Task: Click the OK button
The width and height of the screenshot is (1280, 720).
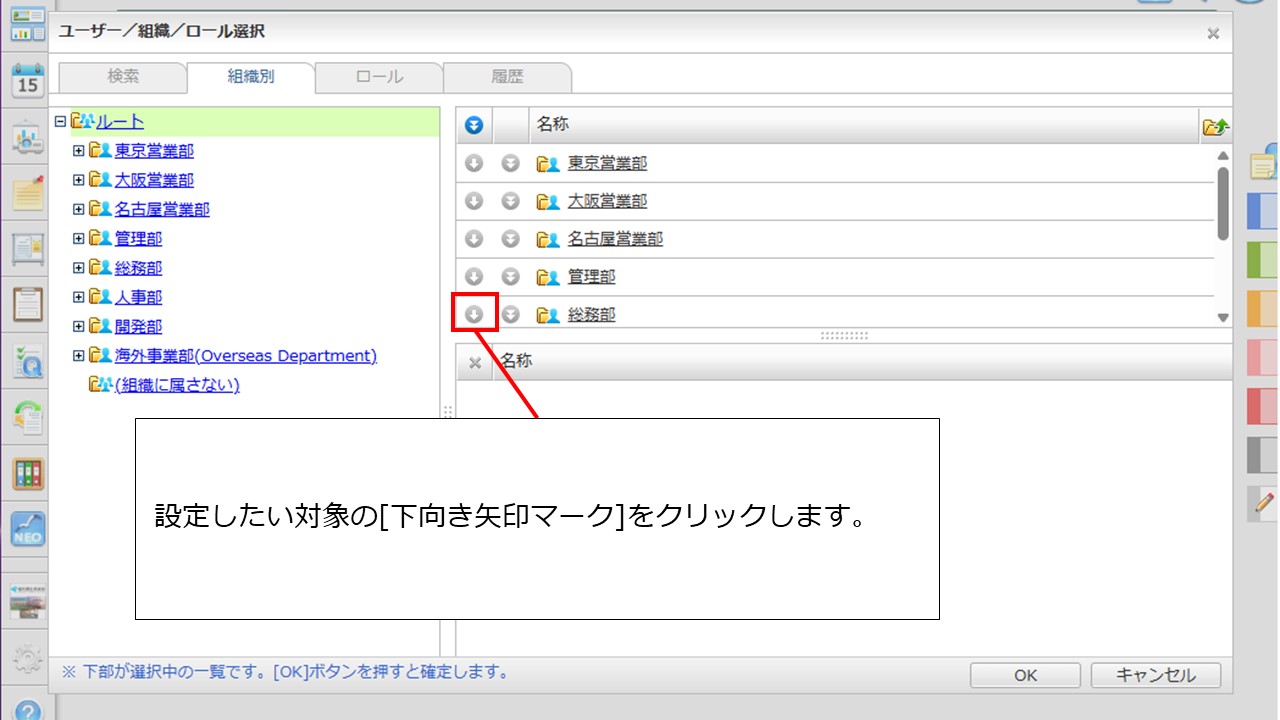Action: 1025,675
